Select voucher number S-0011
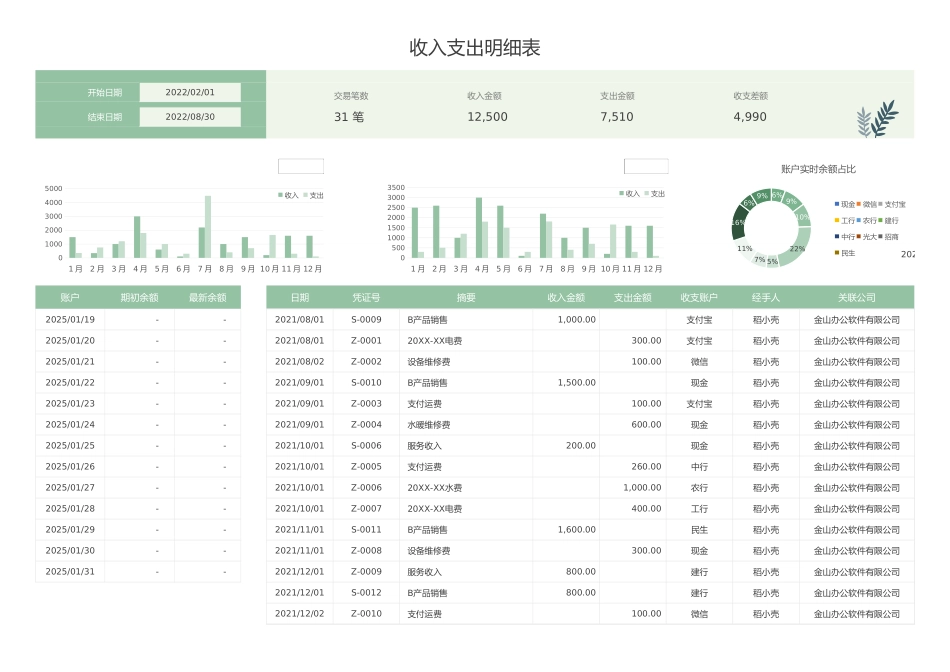The image size is (950, 672). click(367, 530)
